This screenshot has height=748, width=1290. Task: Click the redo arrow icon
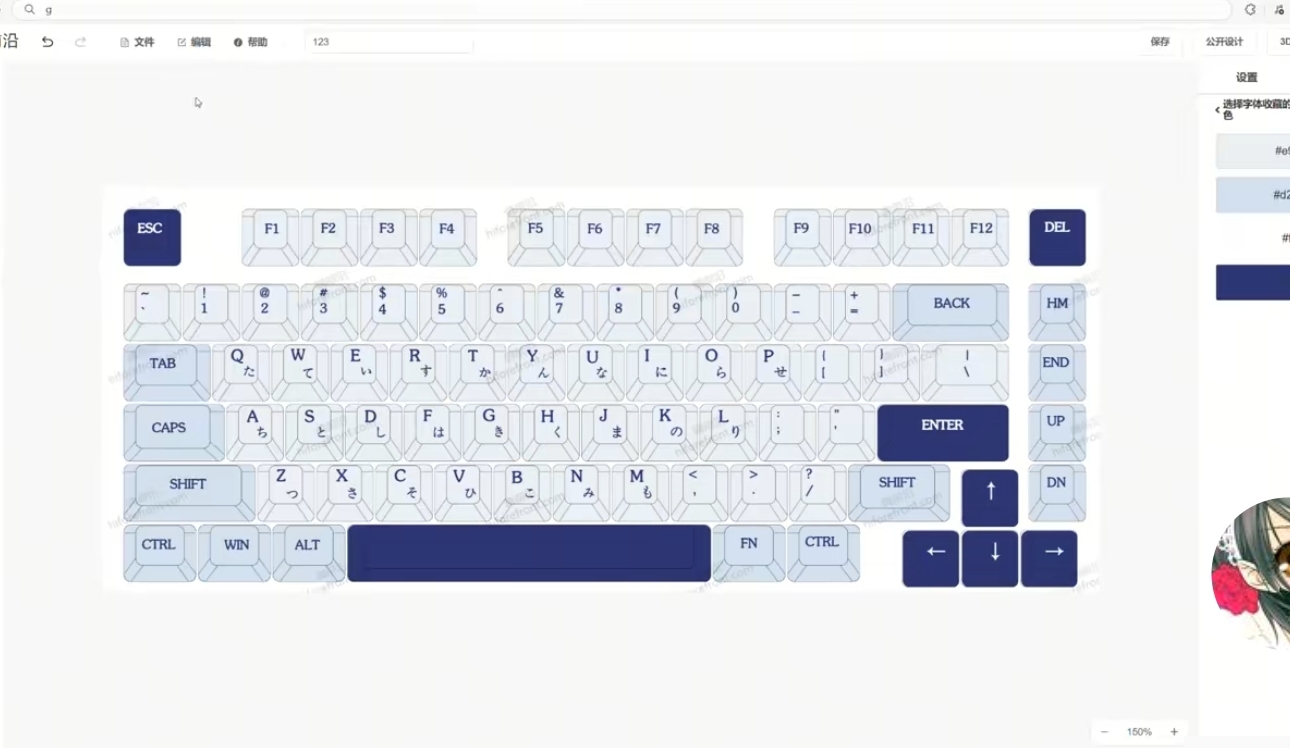click(80, 42)
